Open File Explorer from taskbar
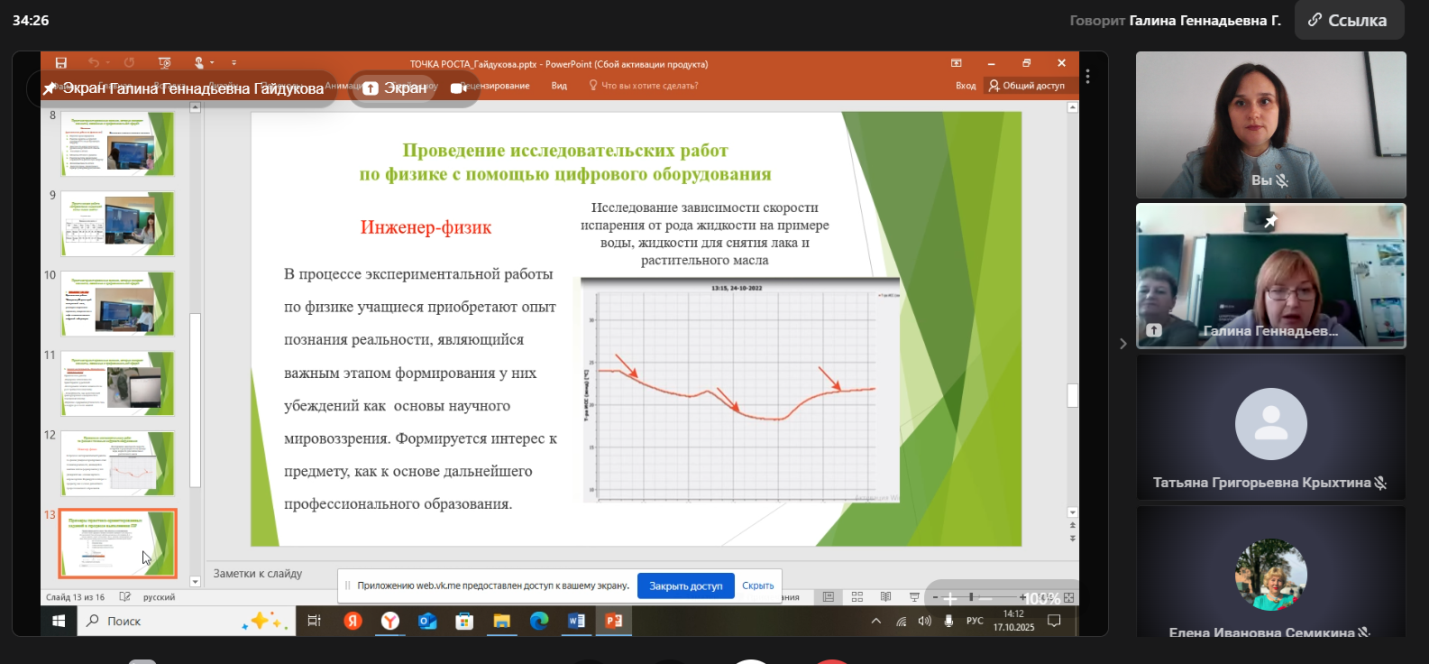 tap(501, 621)
